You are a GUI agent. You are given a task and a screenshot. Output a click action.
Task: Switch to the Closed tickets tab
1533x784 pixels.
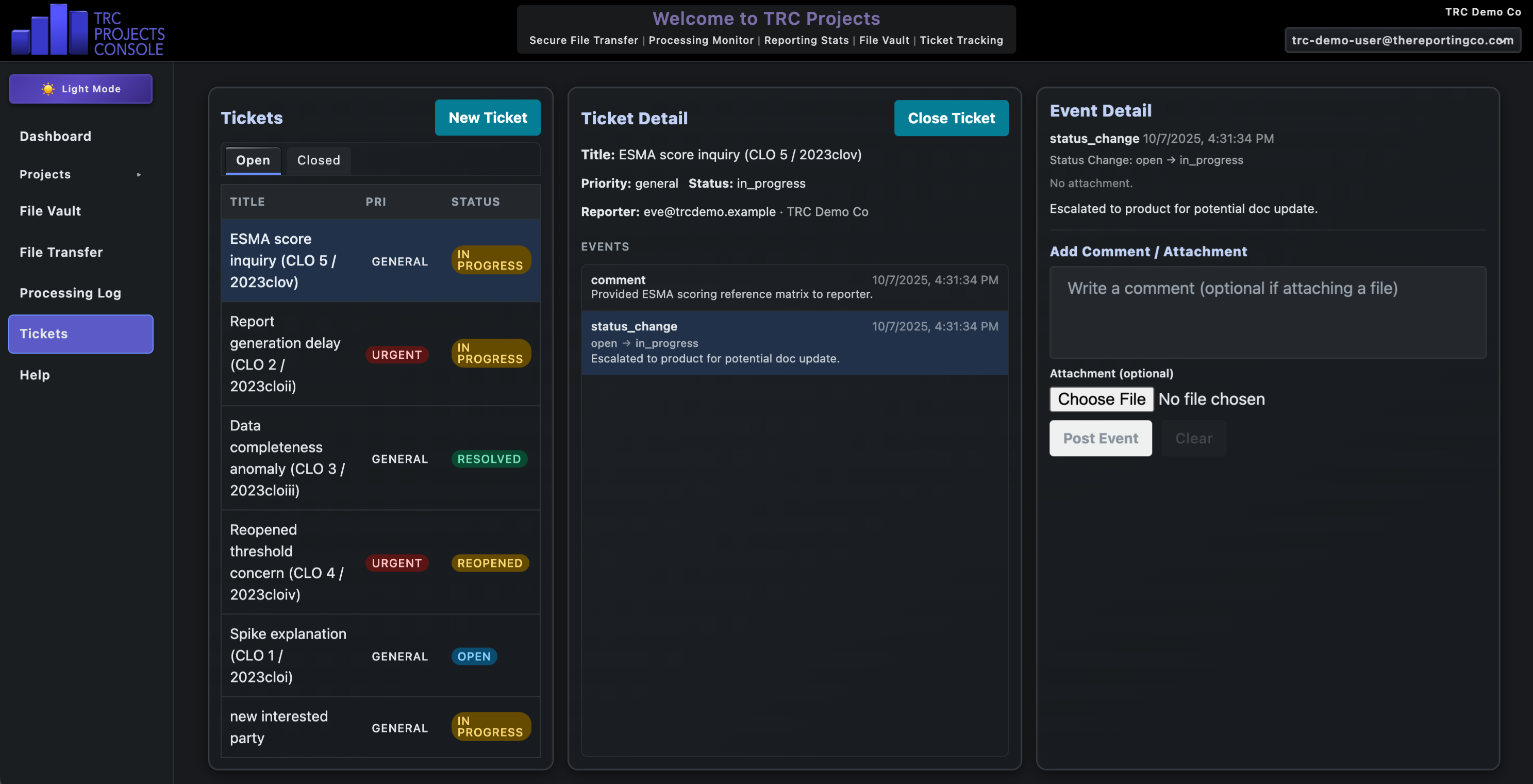[319, 160]
